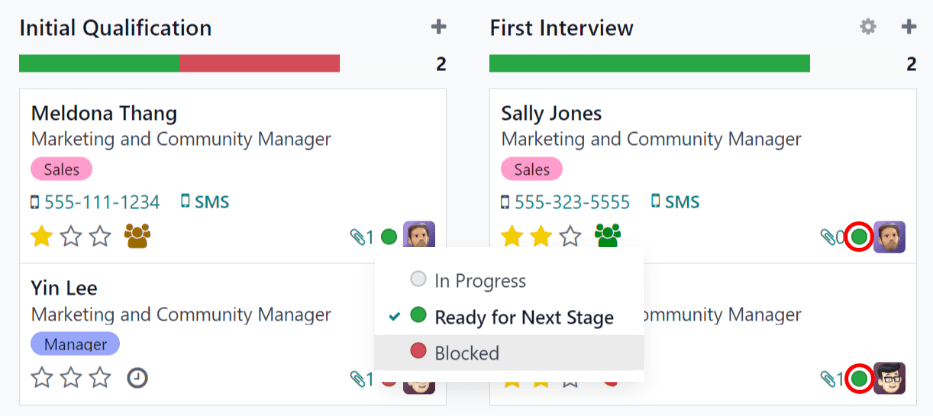Viewport: 933px width, 416px height.
Task: Click first star on Yin Lee card
Action: coord(41,378)
